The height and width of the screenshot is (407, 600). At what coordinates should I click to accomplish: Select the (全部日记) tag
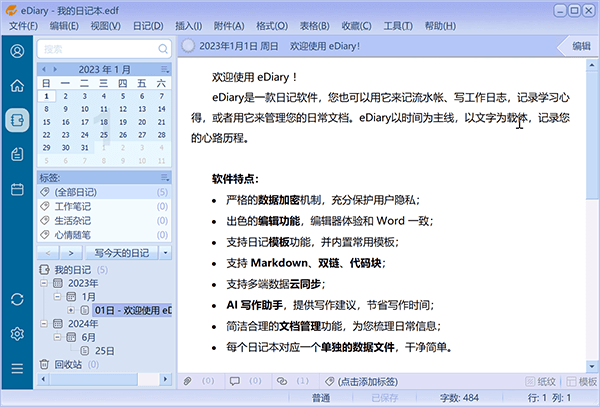[104, 192]
